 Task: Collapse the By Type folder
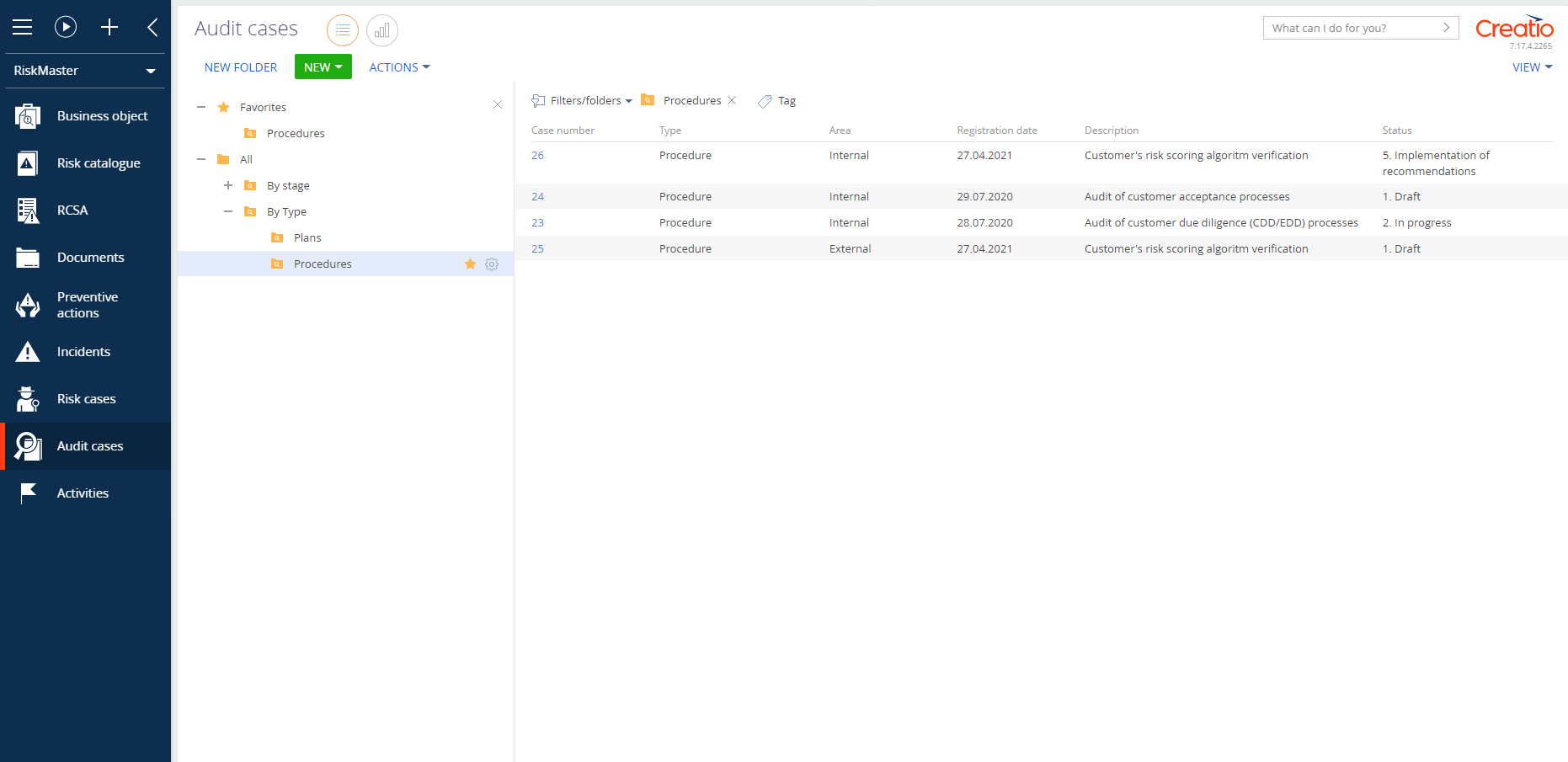228,211
